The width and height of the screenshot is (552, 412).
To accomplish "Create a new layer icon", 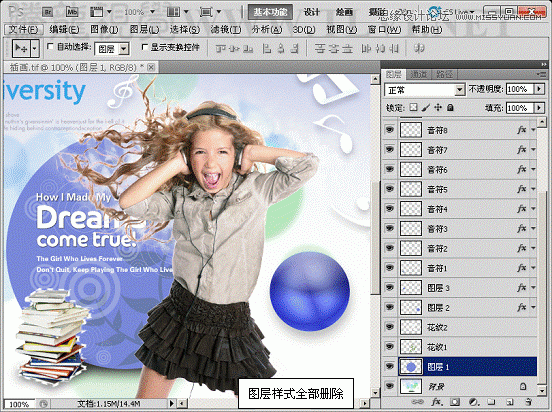I will point(509,401).
